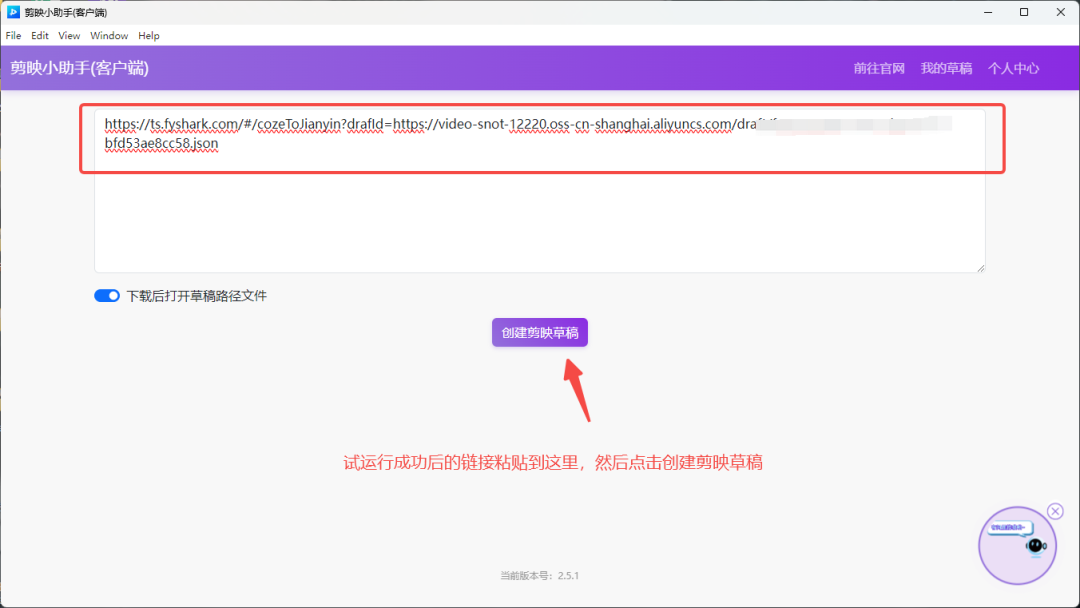Open the File menu
The width and height of the screenshot is (1080, 608).
click(x=13, y=36)
